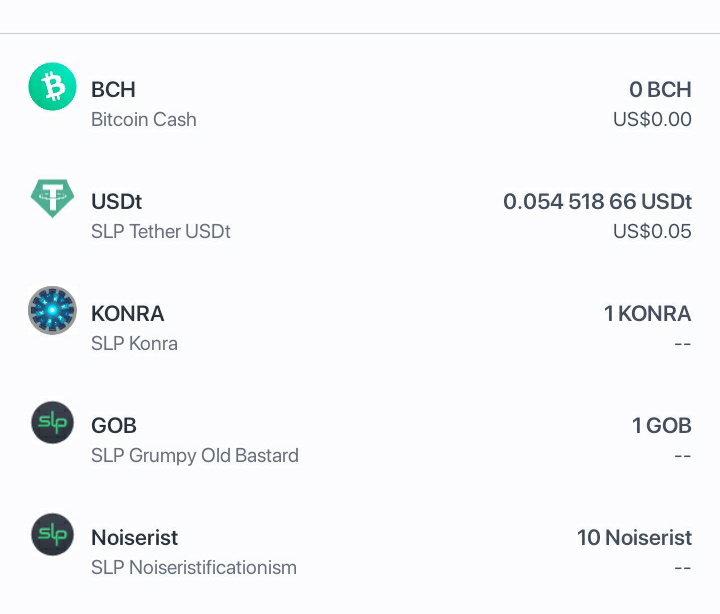This screenshot has width=720, height=614.
Task: Click the 0.054 518 66 USDt balance
Action: pos(597,202)
